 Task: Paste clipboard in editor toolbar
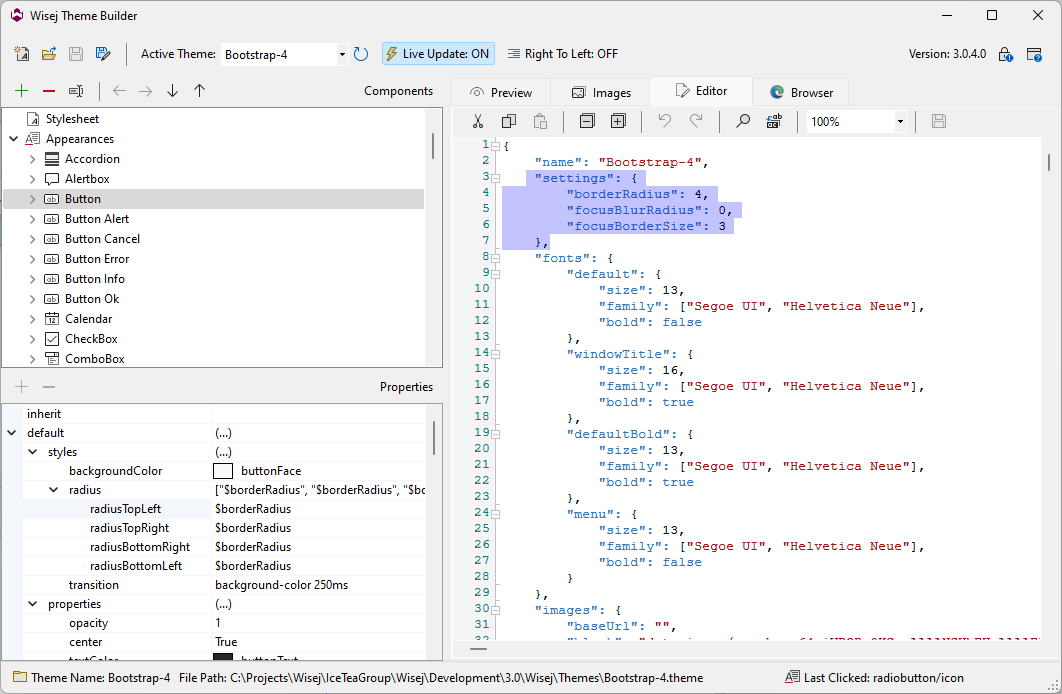click(540, 121)
